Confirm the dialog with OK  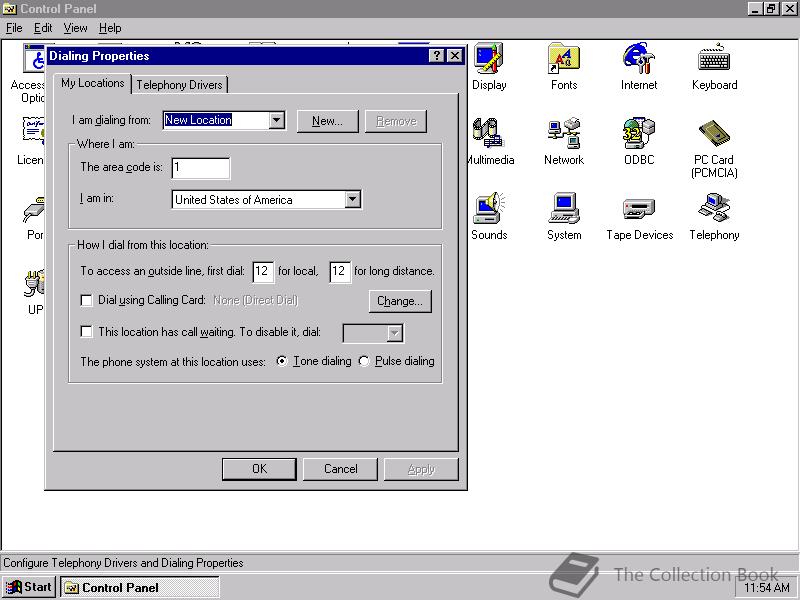coord(259,469)
